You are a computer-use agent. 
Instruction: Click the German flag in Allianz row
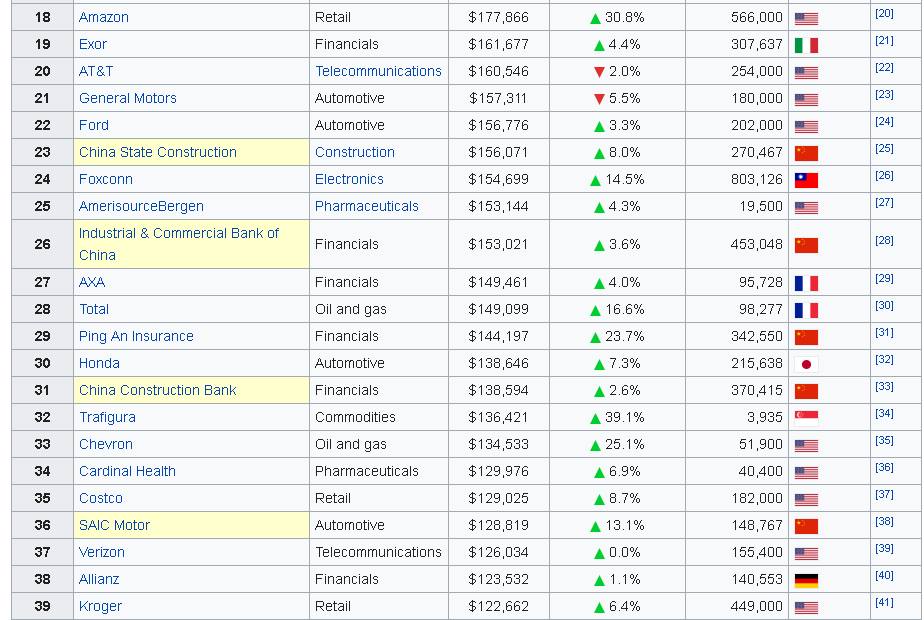coord(806,580)
